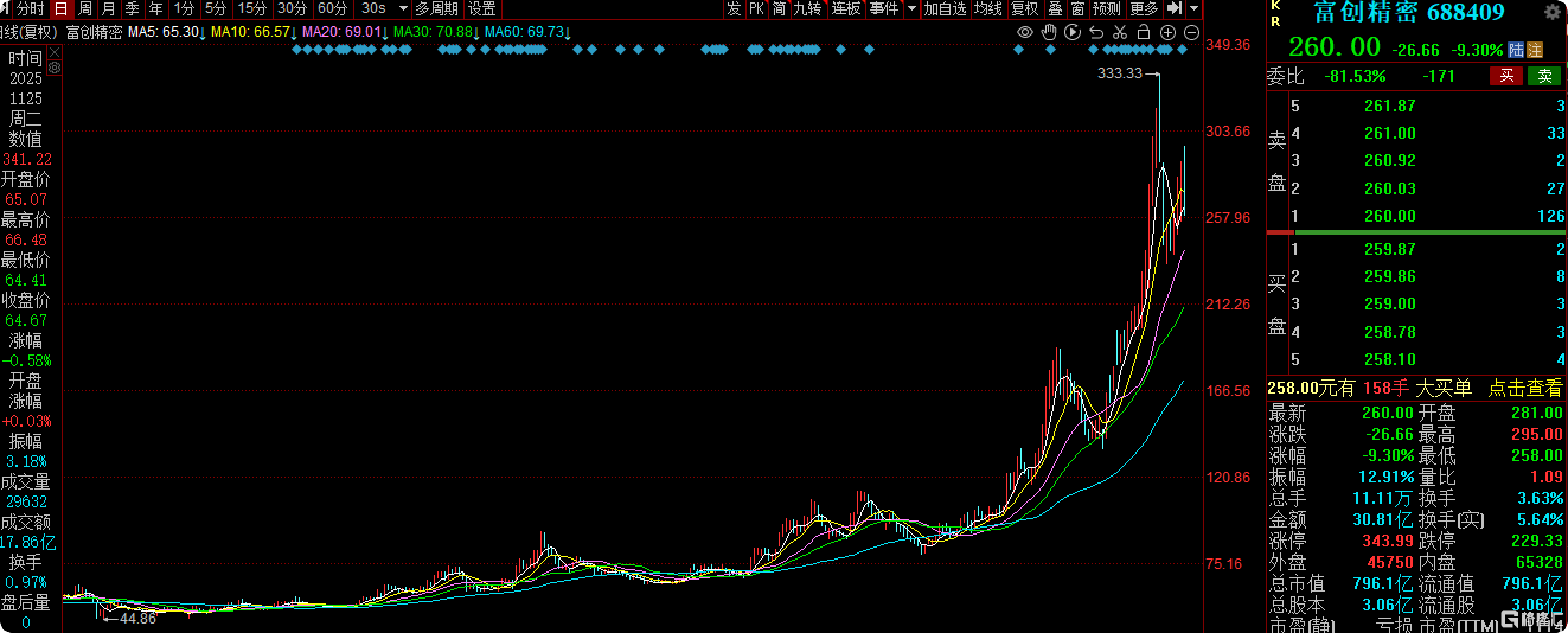The height and width of the screenshot is (633, 1568).
Task: Toggle 均线 moving averages
Action: [x=987, y=8]
